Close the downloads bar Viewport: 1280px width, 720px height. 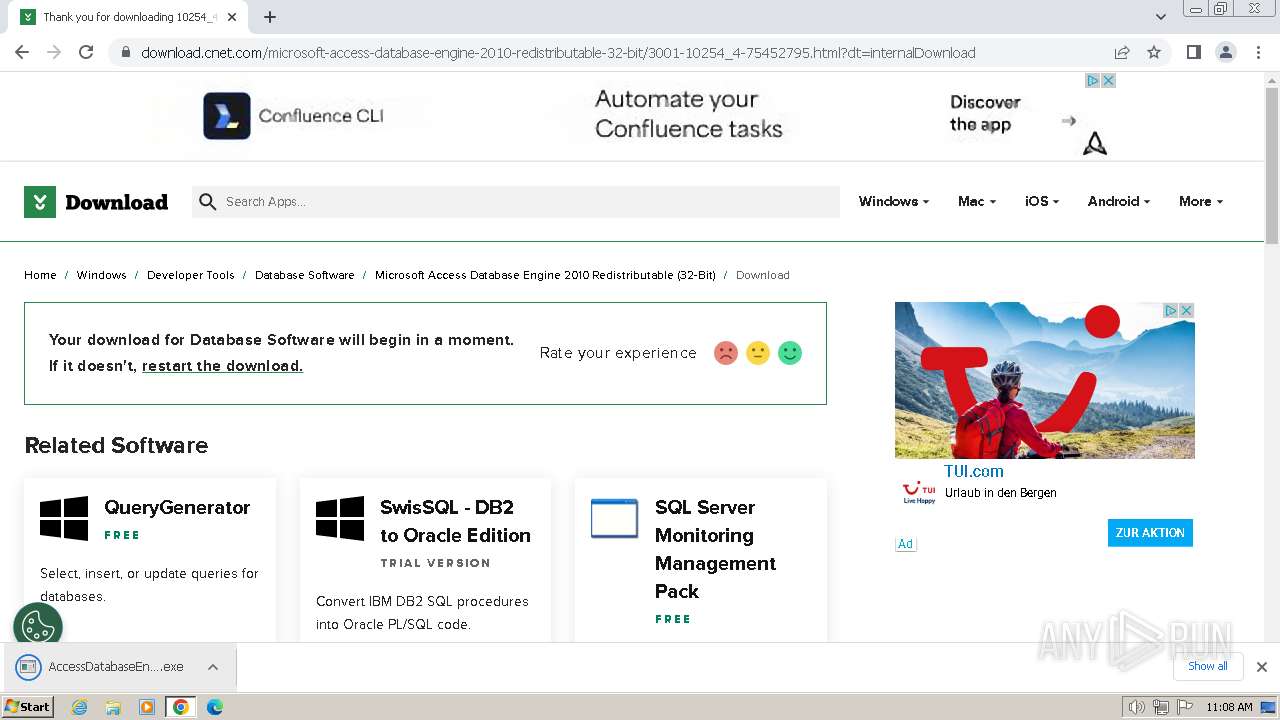coord(1262,667)
